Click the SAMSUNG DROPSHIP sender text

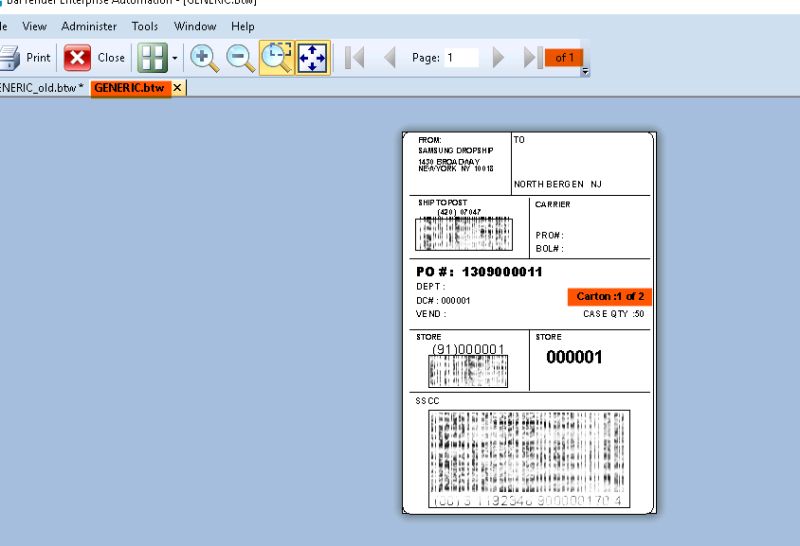[x=456, y=151]
